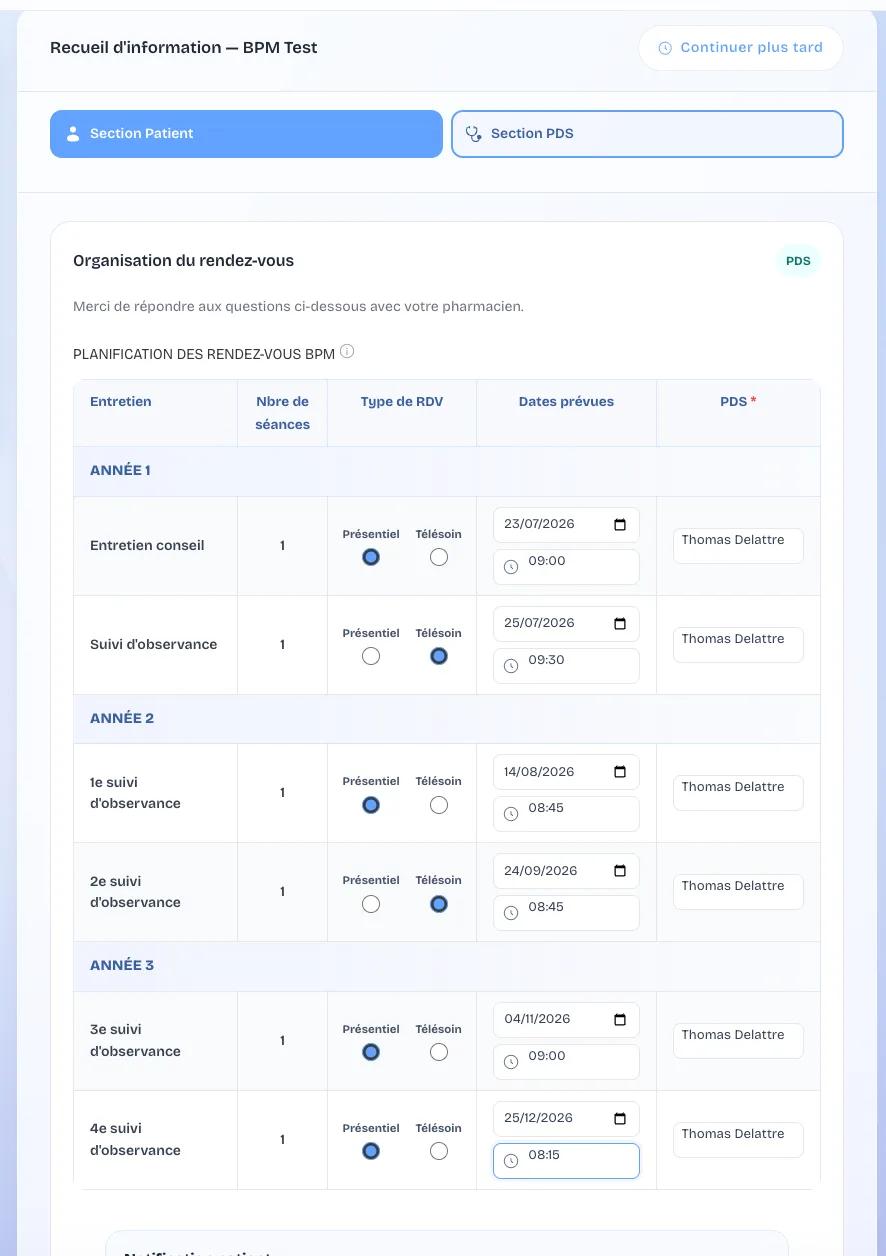Click the 08:15 time input field

click(566, 1161)
